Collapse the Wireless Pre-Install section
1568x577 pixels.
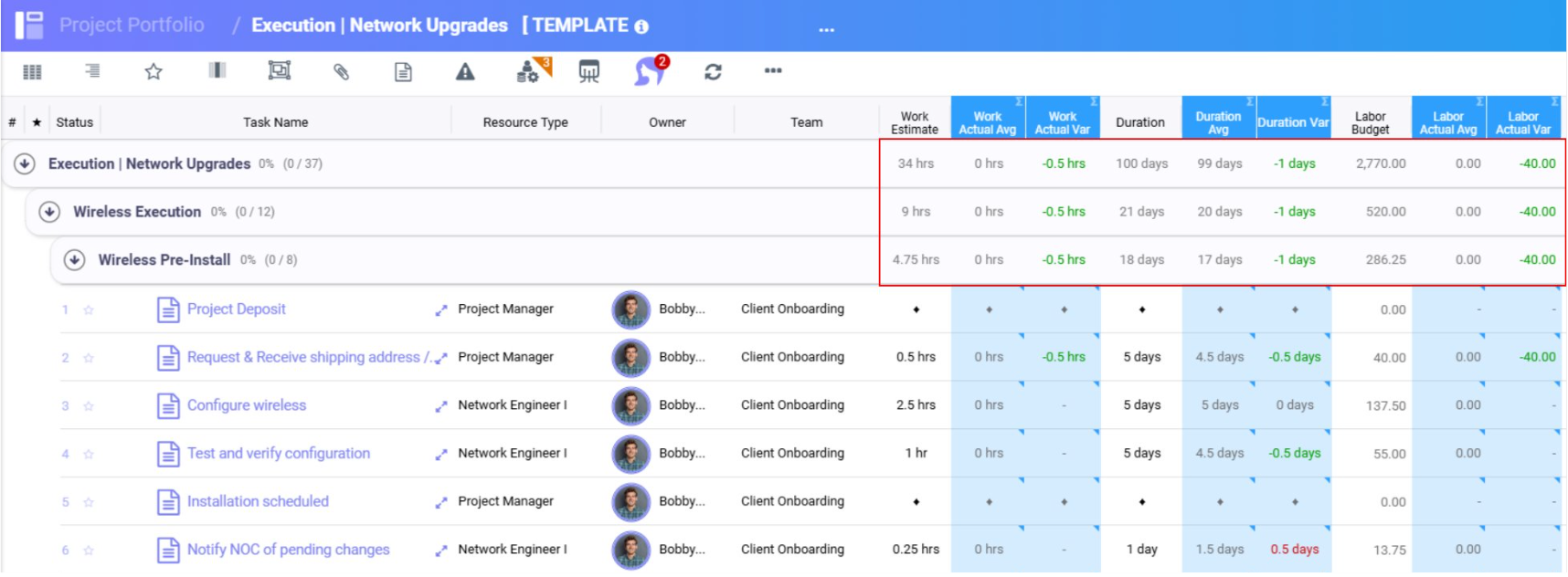[x=74, y=260]
